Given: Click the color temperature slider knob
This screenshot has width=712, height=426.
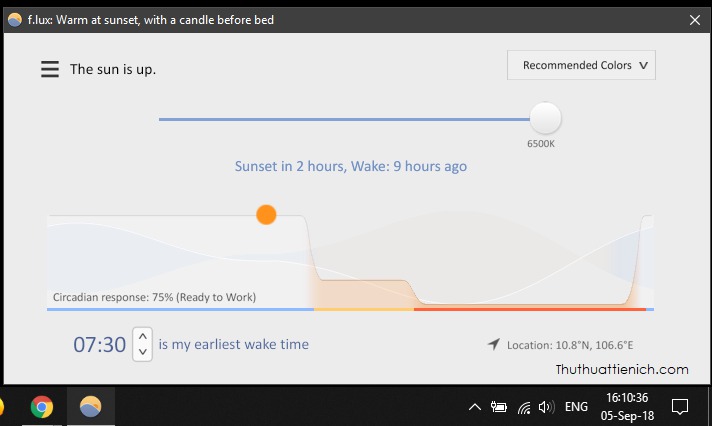Looking at the screenshot, I should click(545, 119).
